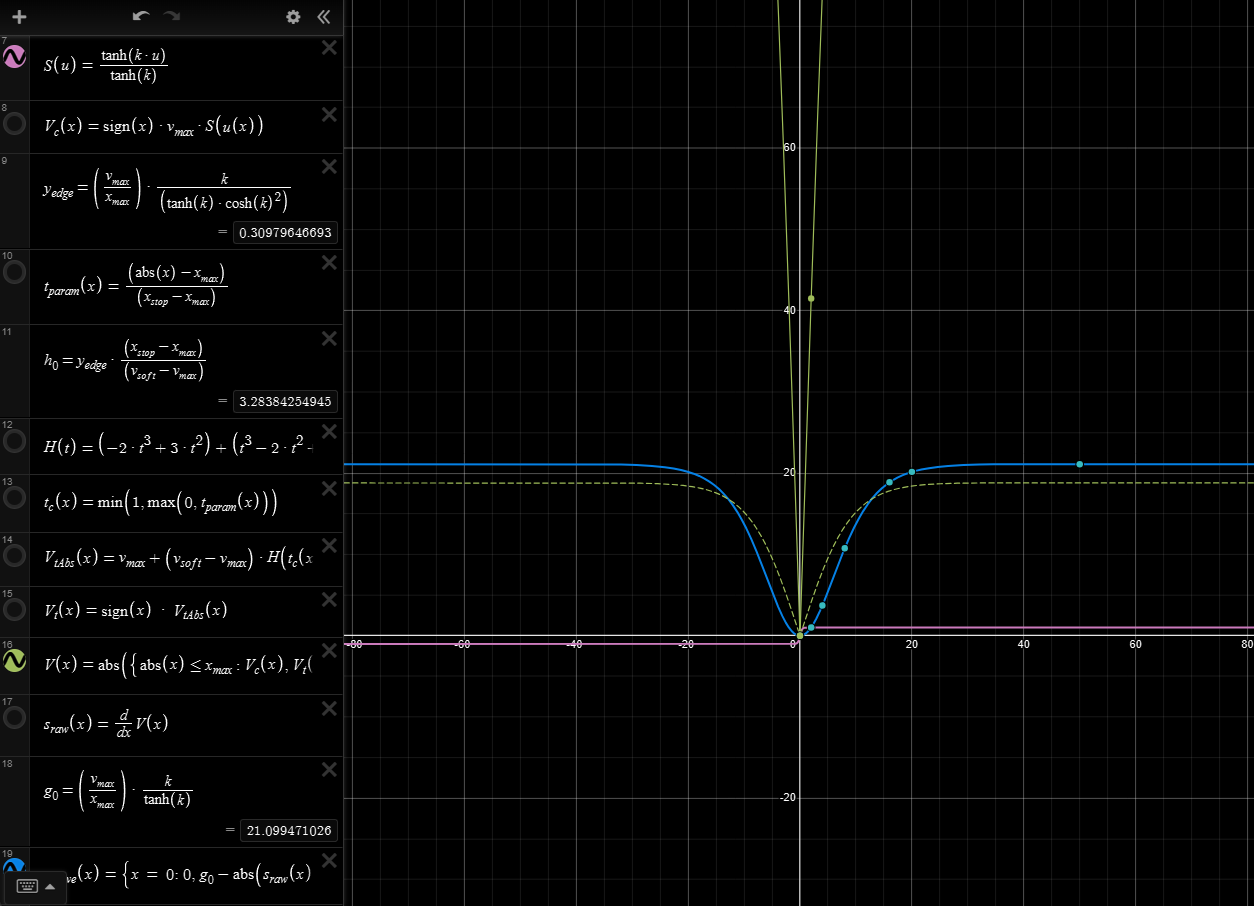The image size is (1254, 906).
Task: Show the s_raw(x) derivative graph
Action: point(15,717)
